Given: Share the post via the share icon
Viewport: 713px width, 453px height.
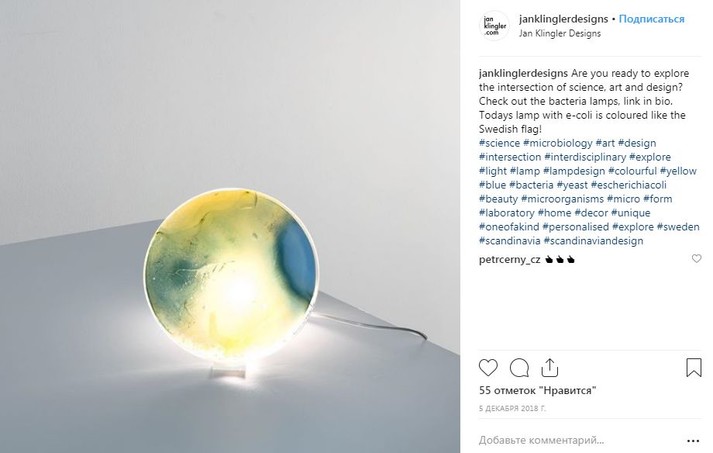Looking at the screenshot, I should tap(549, 367).
